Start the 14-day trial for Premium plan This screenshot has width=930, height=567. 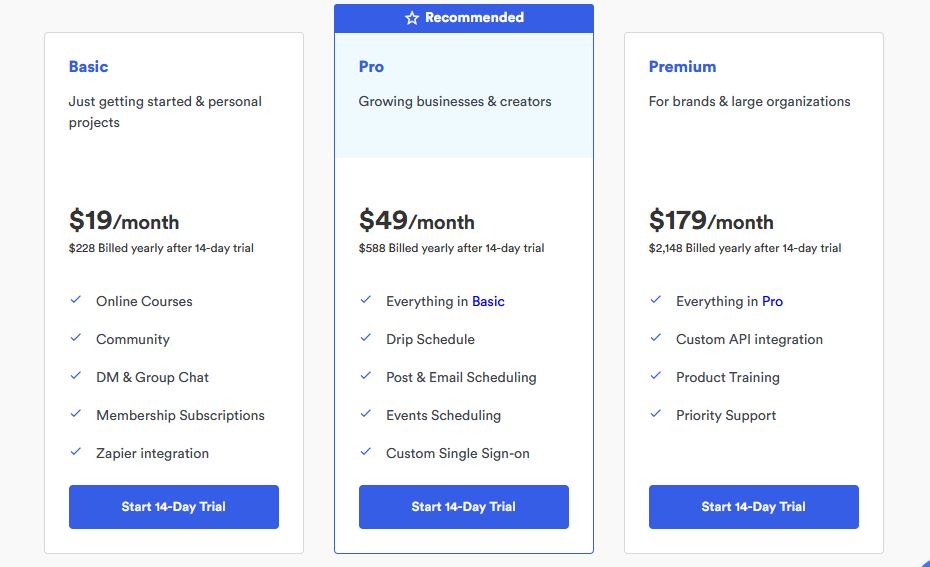point(754,507)
